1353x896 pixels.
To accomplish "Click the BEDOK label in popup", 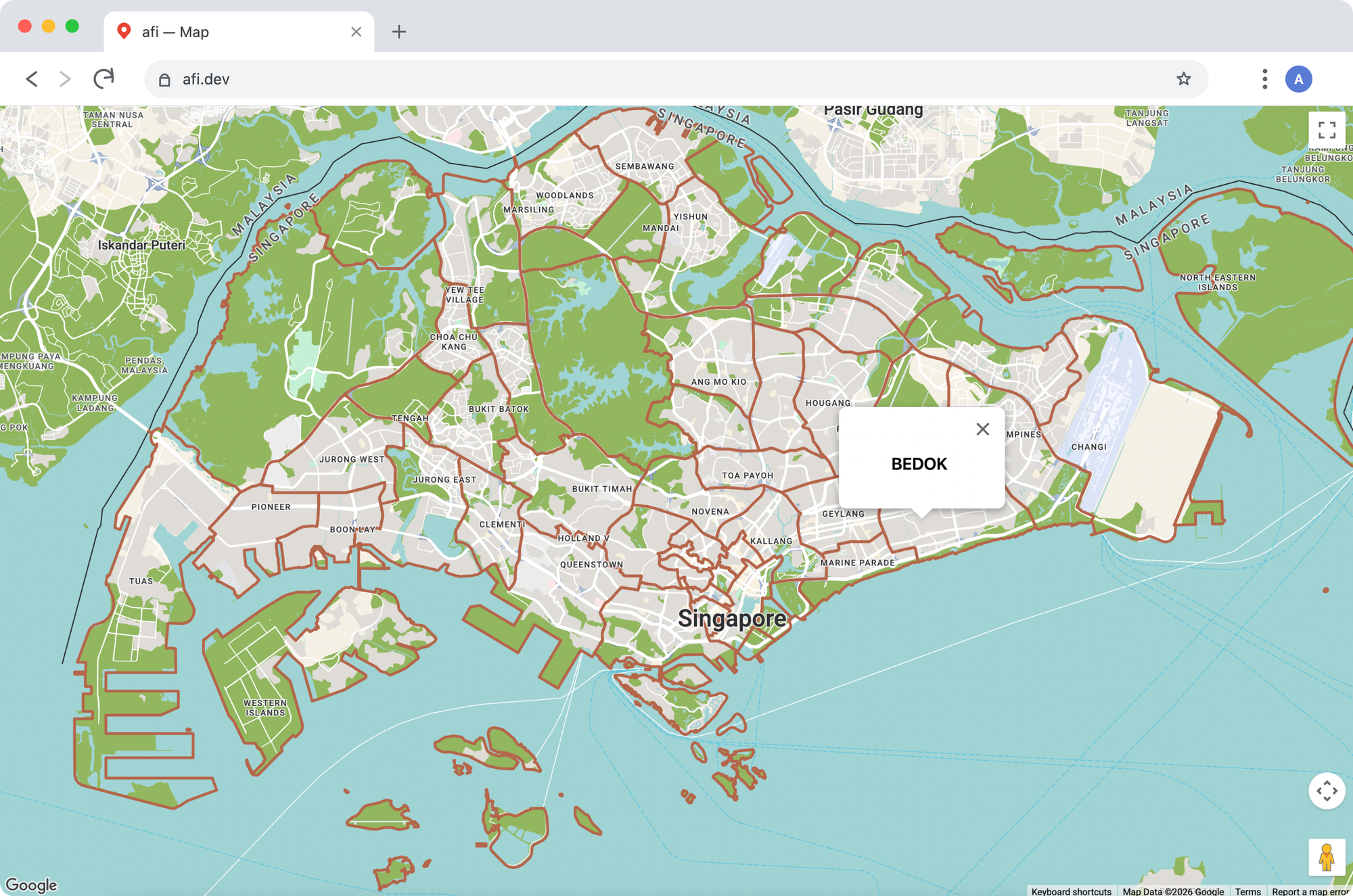I will click(919, 464).
